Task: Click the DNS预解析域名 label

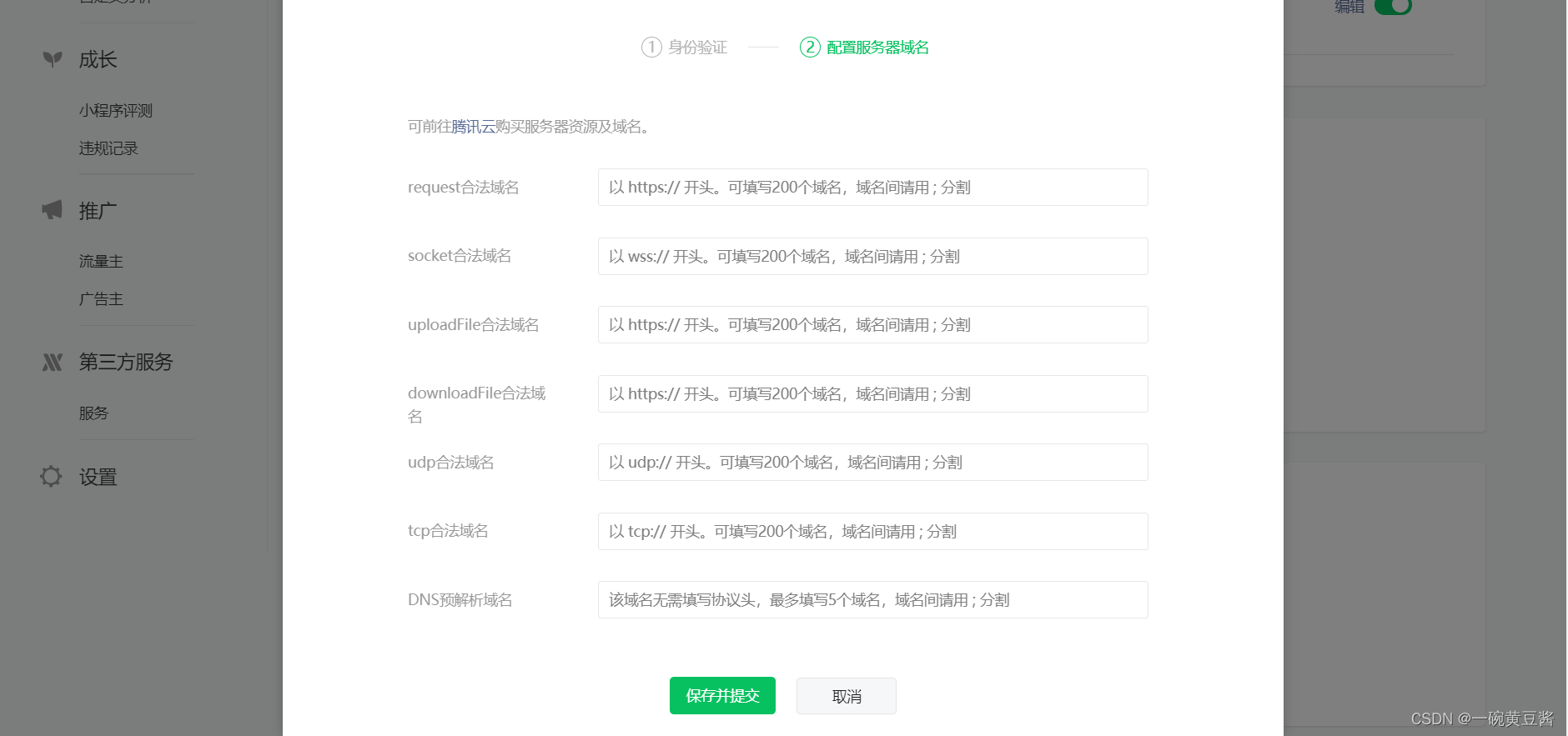Action: pos(460,600)
